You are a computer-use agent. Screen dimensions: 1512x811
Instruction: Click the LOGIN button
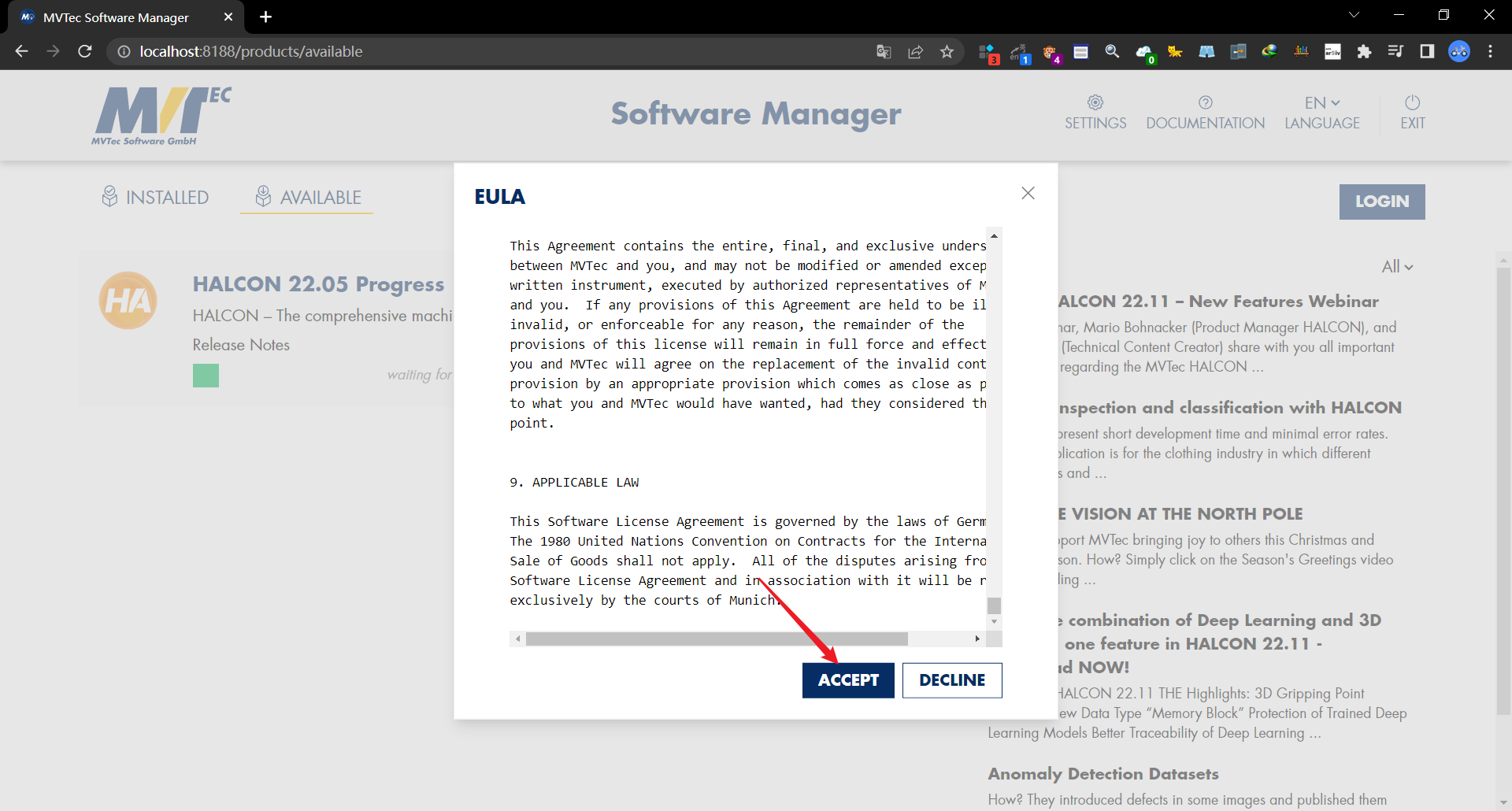pos(1382,202)
